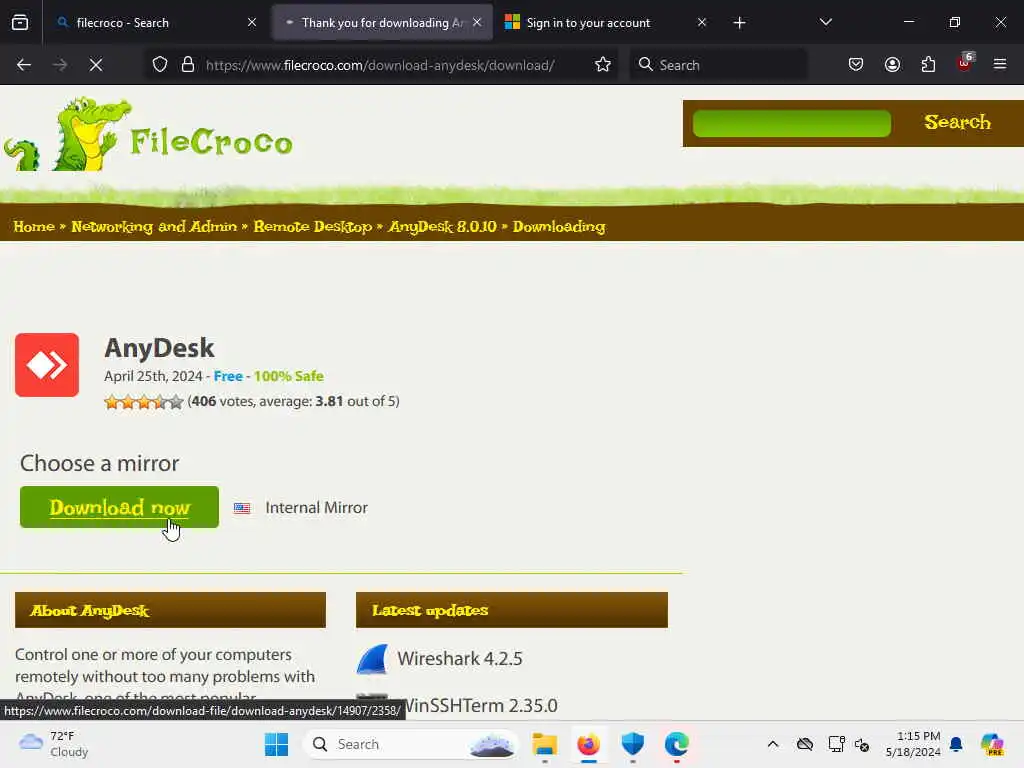Screen dimensions: 1024x768
Task: Open the Firefox account icon
Action: [x=893, y=65]
